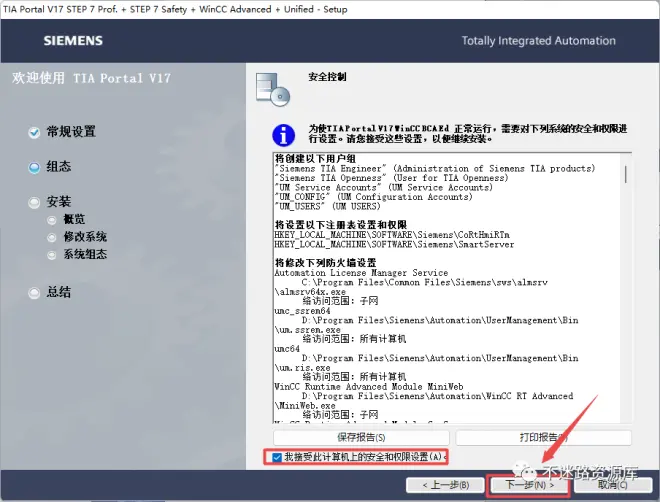Click the blue information icon
The width and height of the screenshot is (660, 502).
pyautogui.click(x=283, y=135)
